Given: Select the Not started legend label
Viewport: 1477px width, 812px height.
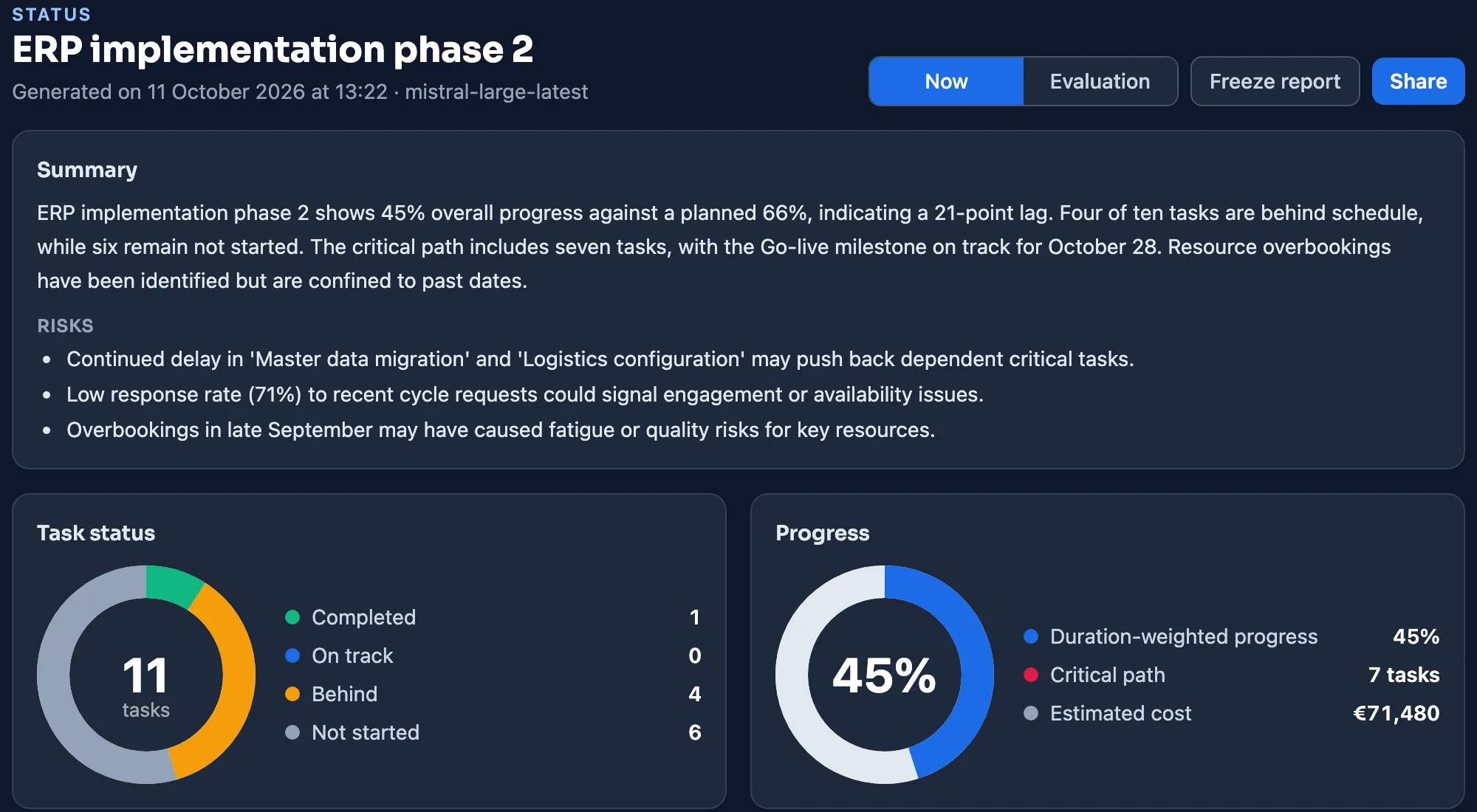Looking at the screenshot, I should tap(366, 732).
